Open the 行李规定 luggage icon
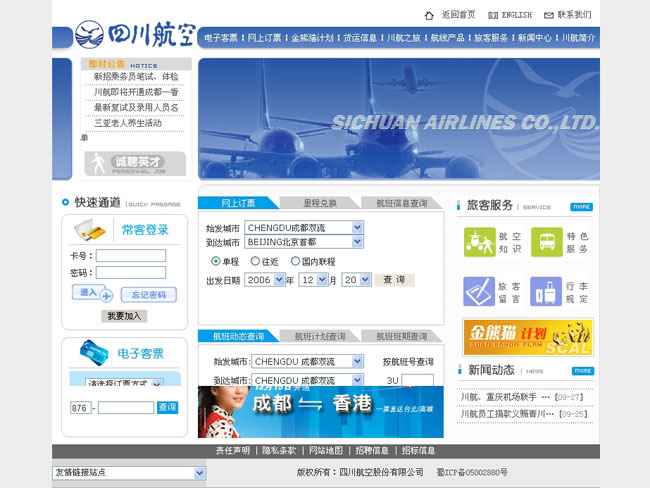Image resolution: width=650 pixels, height=488 pixels. [546, 291]
